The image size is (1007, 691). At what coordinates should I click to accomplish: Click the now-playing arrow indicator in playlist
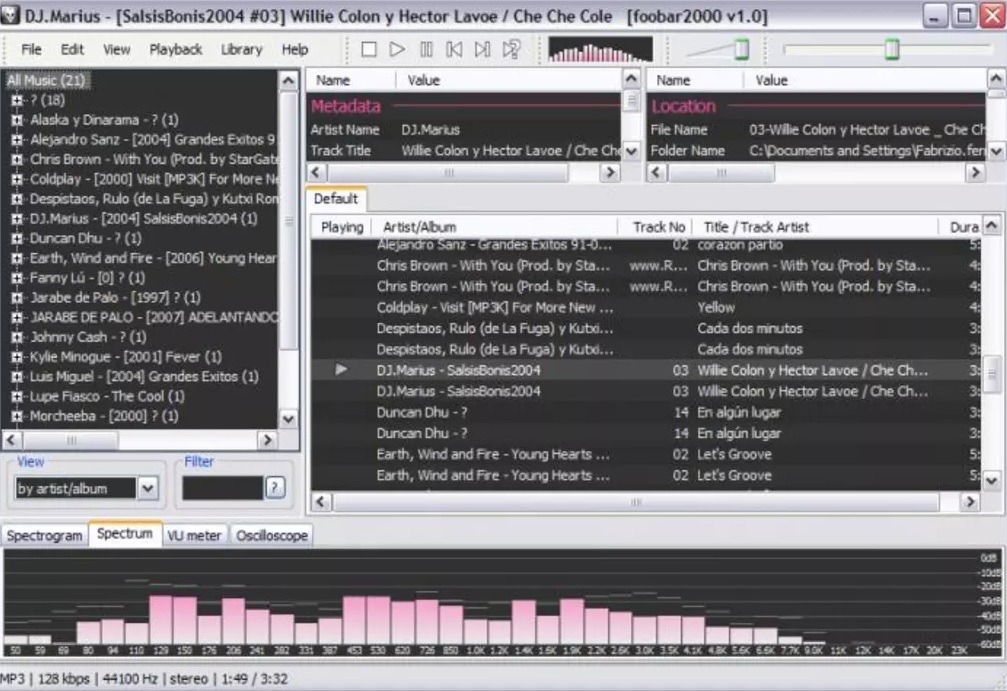tap(341, 369)
